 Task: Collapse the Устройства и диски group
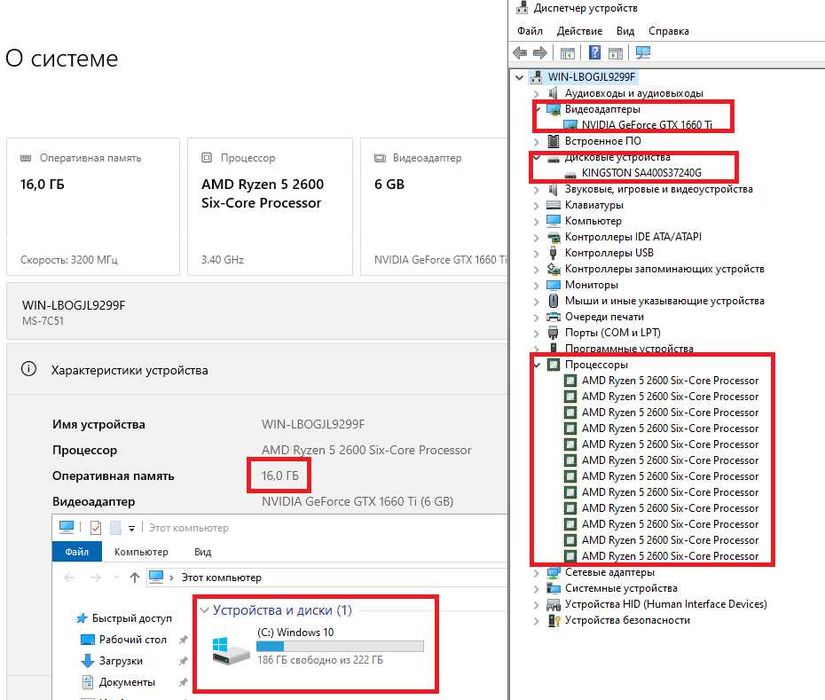click(204, 611)
